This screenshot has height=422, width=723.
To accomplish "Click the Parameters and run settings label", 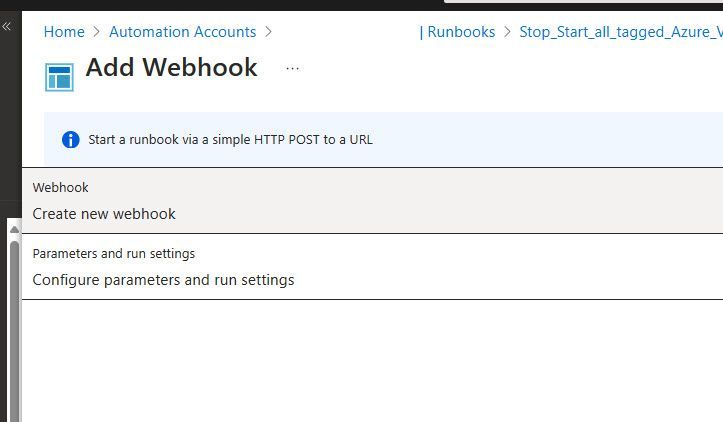I will click(114, 253).
